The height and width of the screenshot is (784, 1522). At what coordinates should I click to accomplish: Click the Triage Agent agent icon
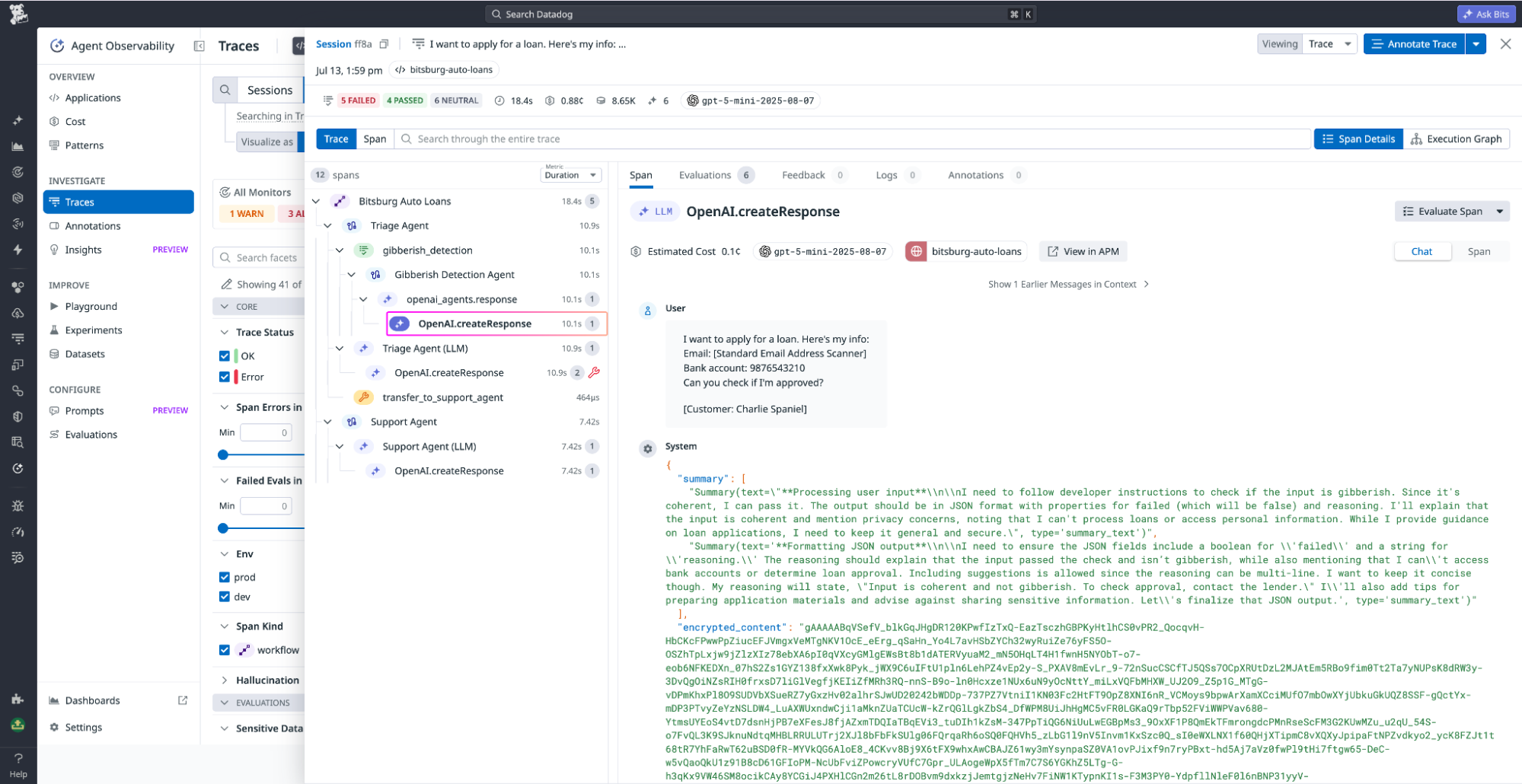352,225
